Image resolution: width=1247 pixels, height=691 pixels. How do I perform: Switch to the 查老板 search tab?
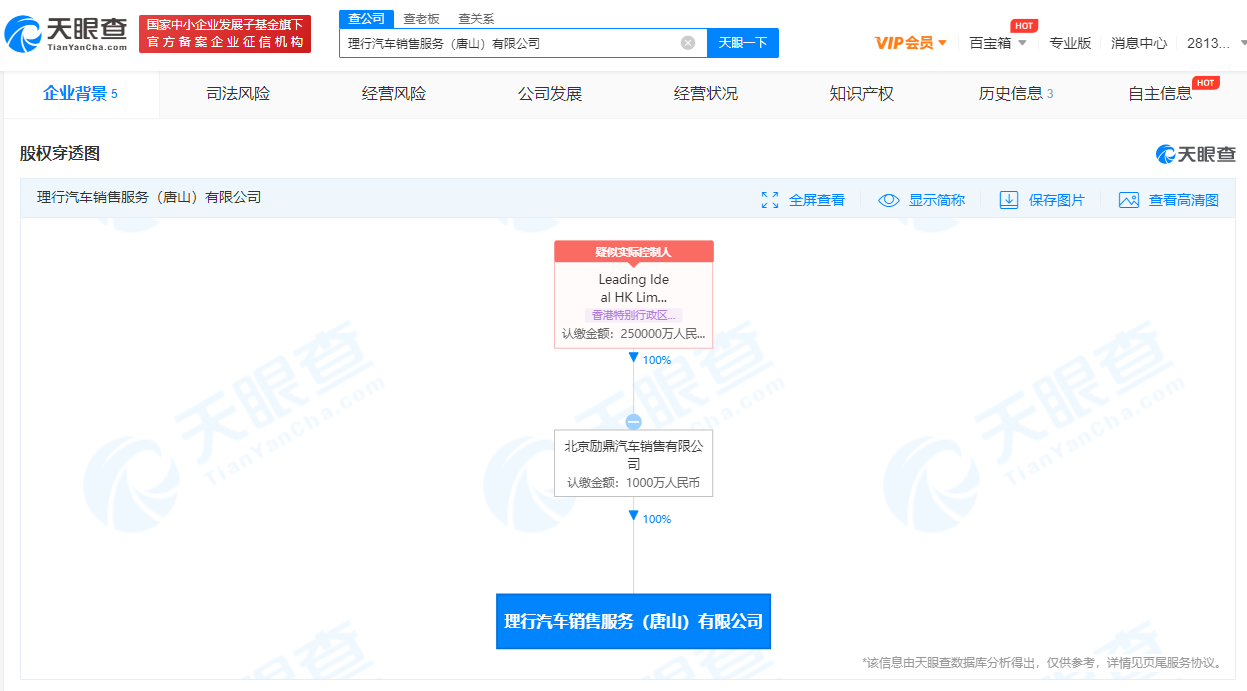[421, 19]
